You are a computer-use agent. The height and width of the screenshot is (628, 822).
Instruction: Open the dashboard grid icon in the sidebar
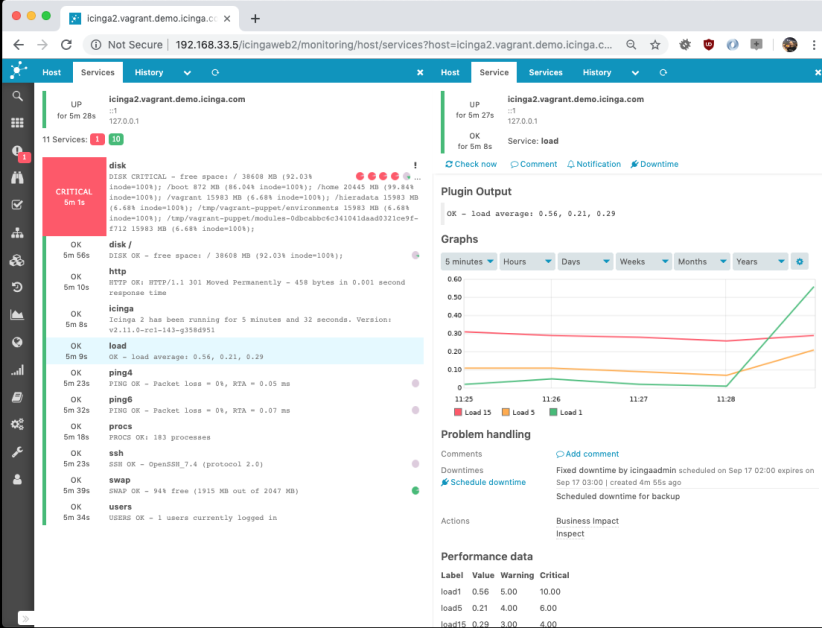[17, 123]
